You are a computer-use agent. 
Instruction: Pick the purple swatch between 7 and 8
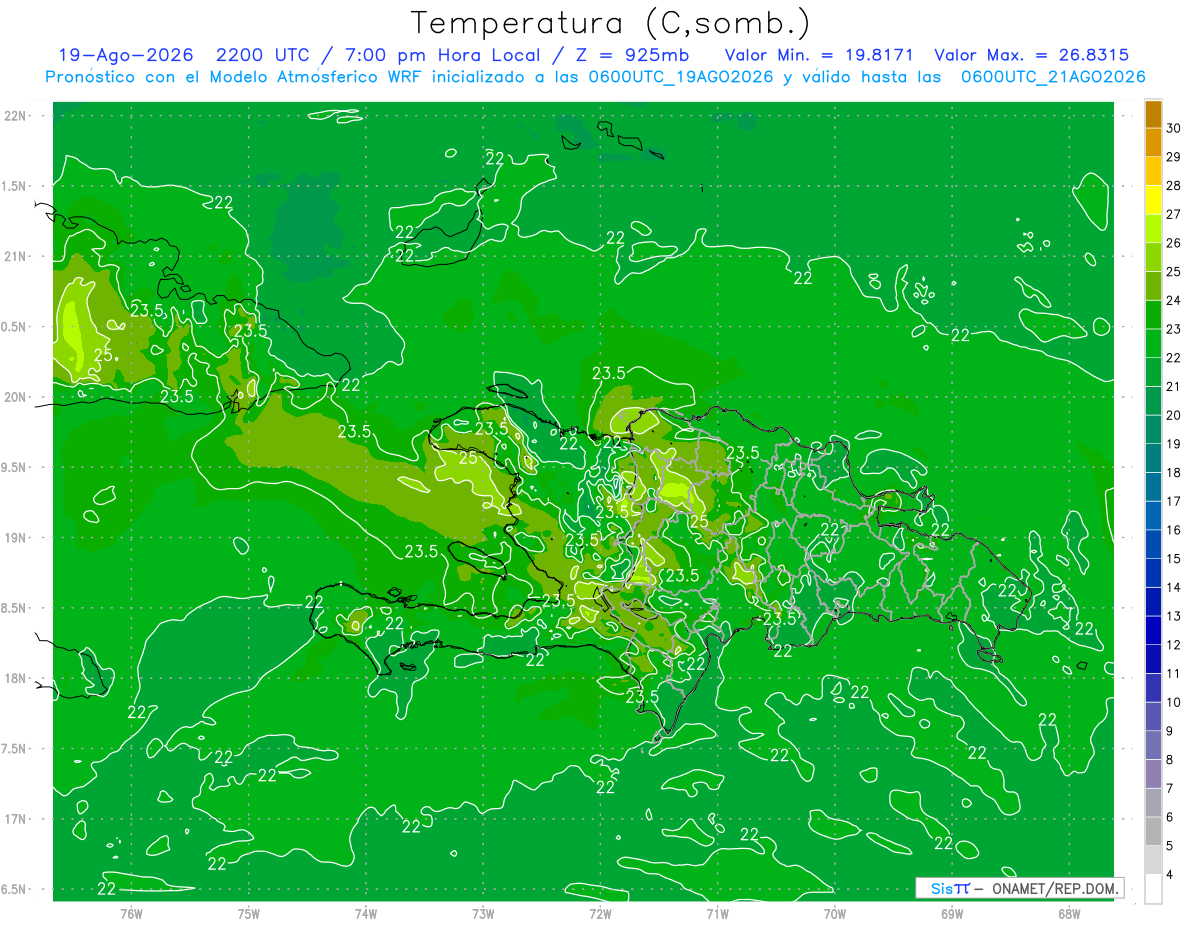(1153, 774)
